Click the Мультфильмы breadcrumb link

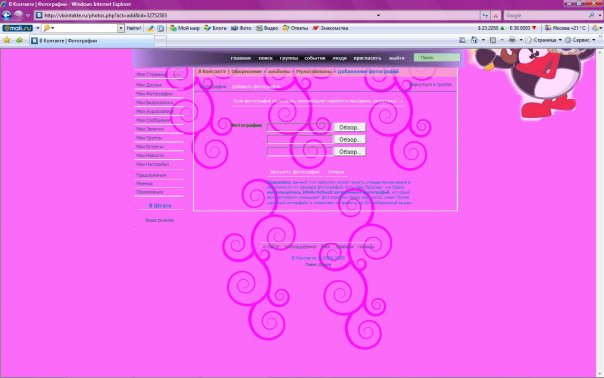(314, 72)
